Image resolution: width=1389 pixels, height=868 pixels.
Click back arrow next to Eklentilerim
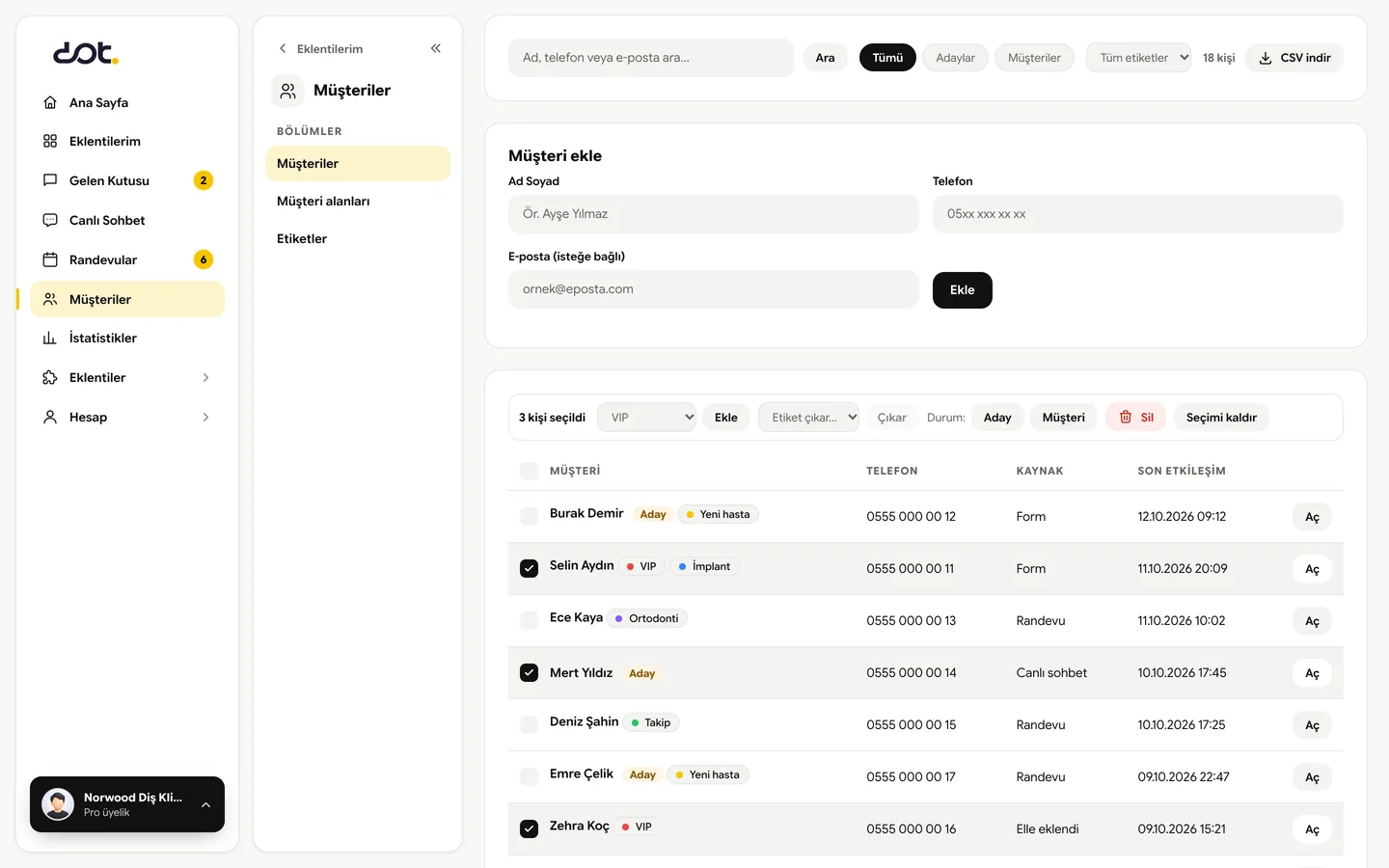pyautogui.click(x=283, y=48)
